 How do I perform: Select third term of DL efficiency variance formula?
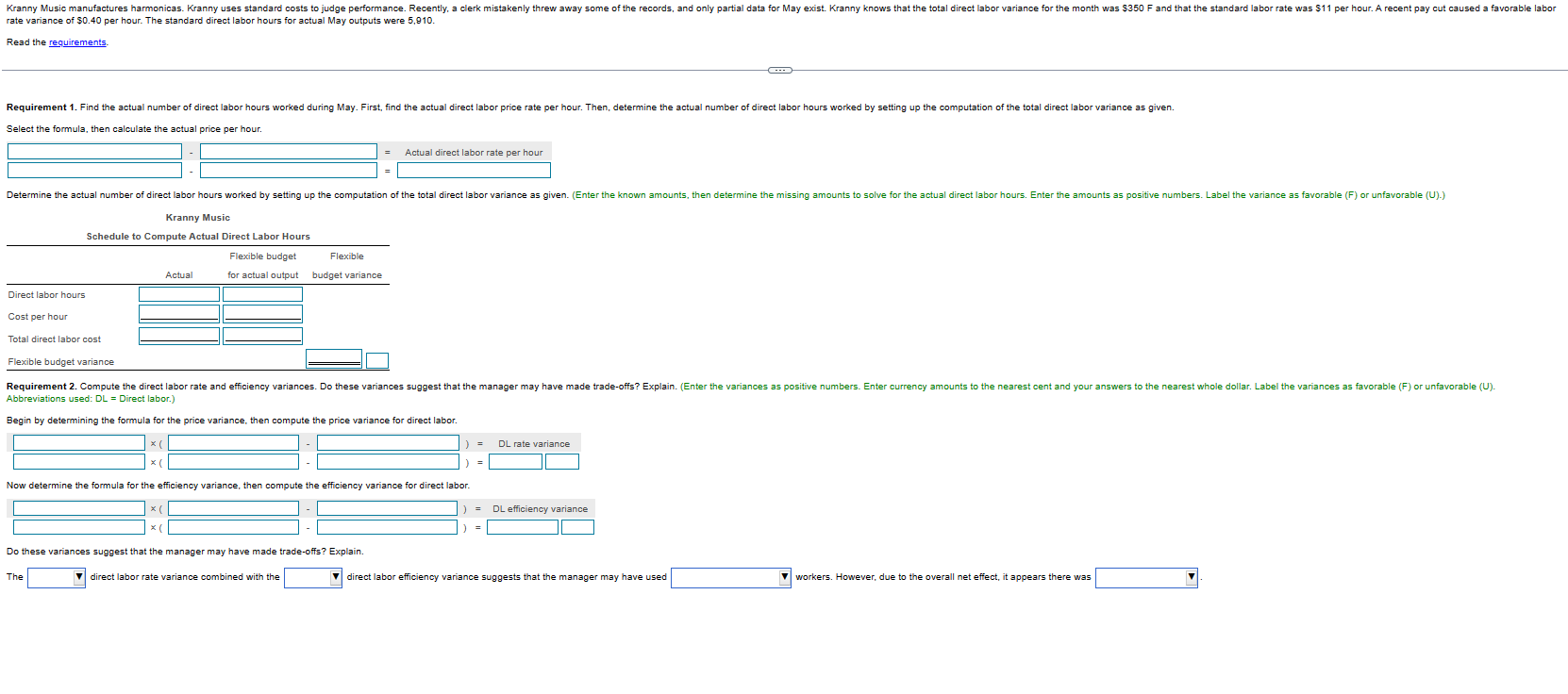[387, 508]
